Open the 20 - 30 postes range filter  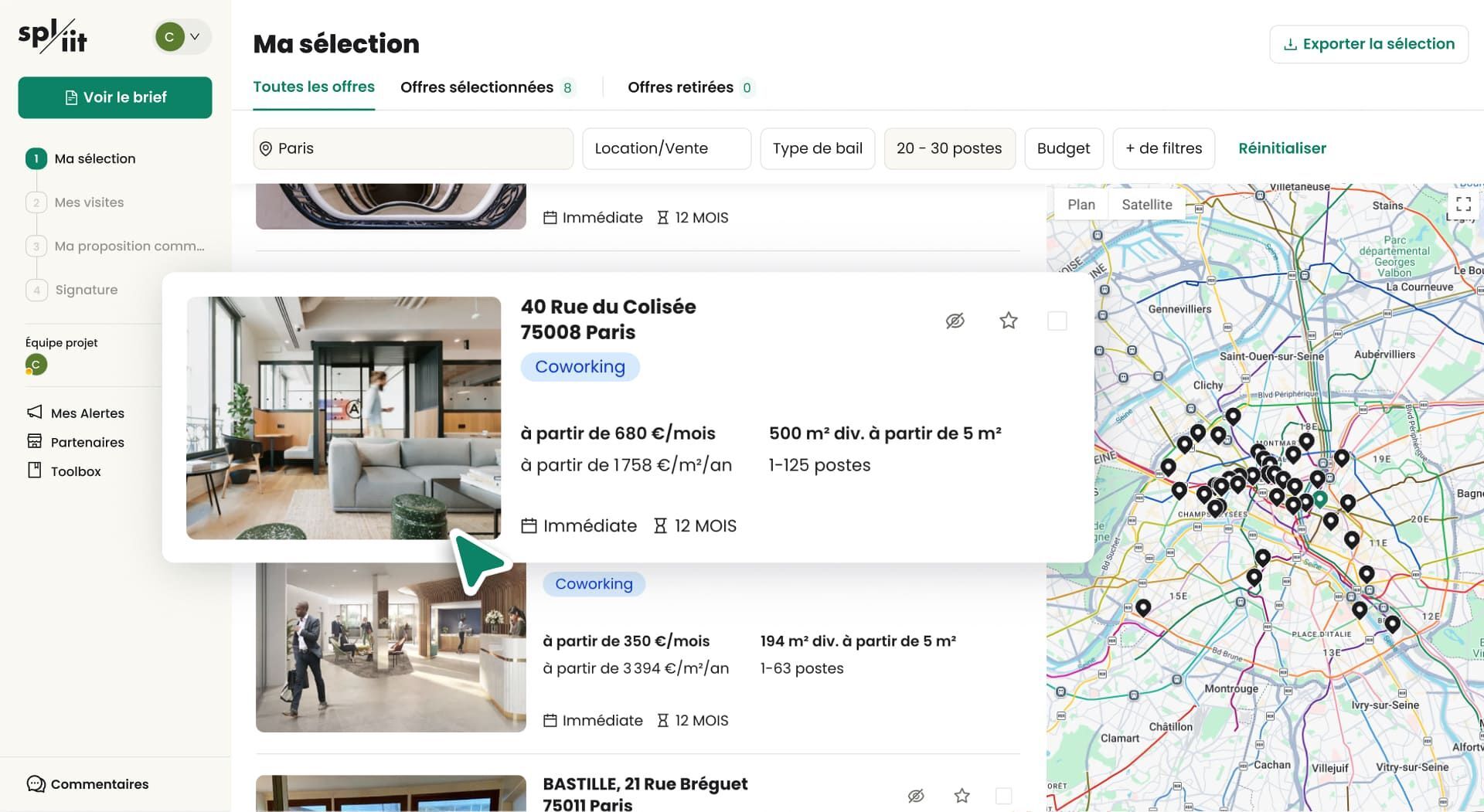948,148
